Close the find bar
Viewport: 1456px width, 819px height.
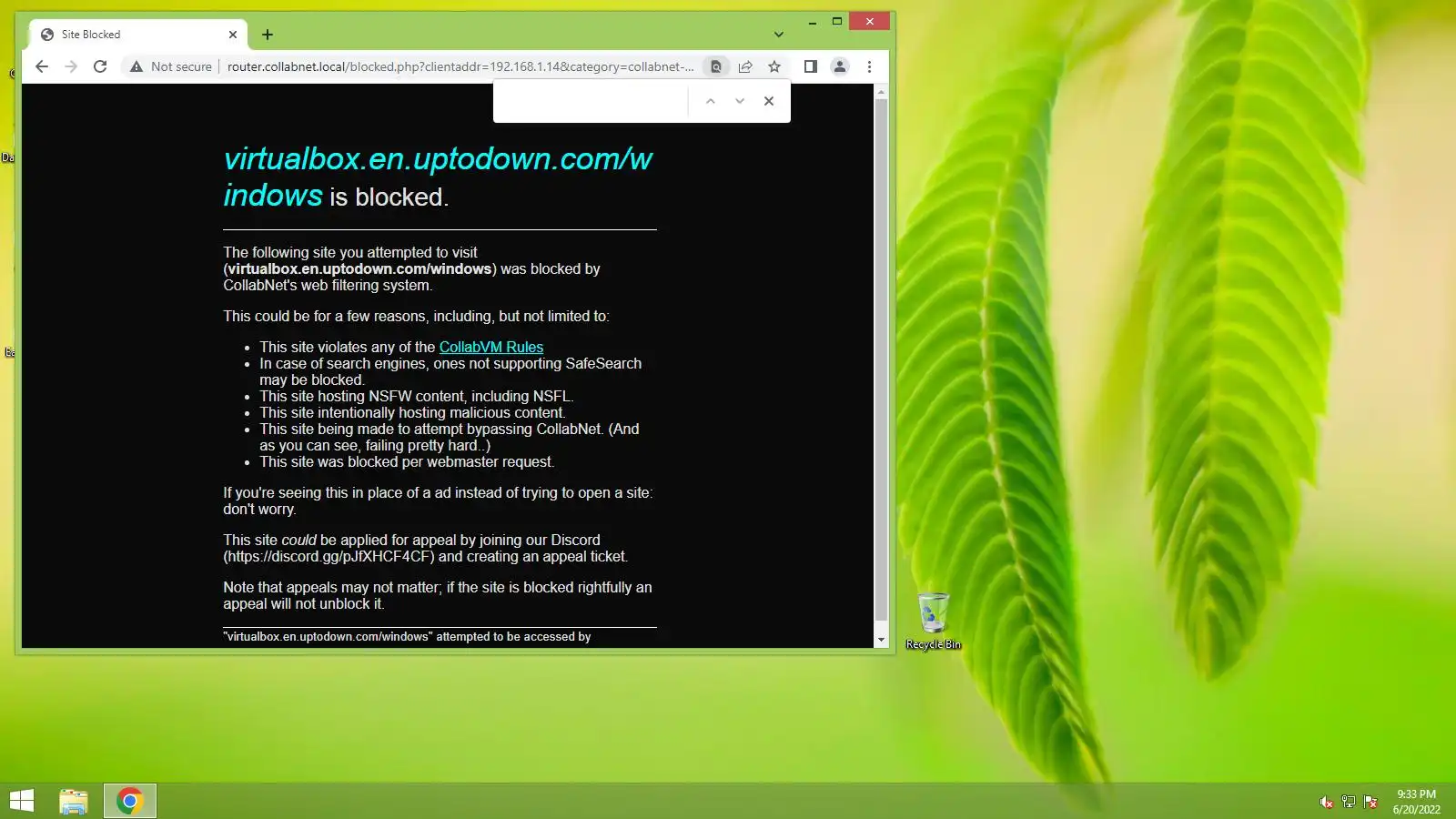point(769,101)
